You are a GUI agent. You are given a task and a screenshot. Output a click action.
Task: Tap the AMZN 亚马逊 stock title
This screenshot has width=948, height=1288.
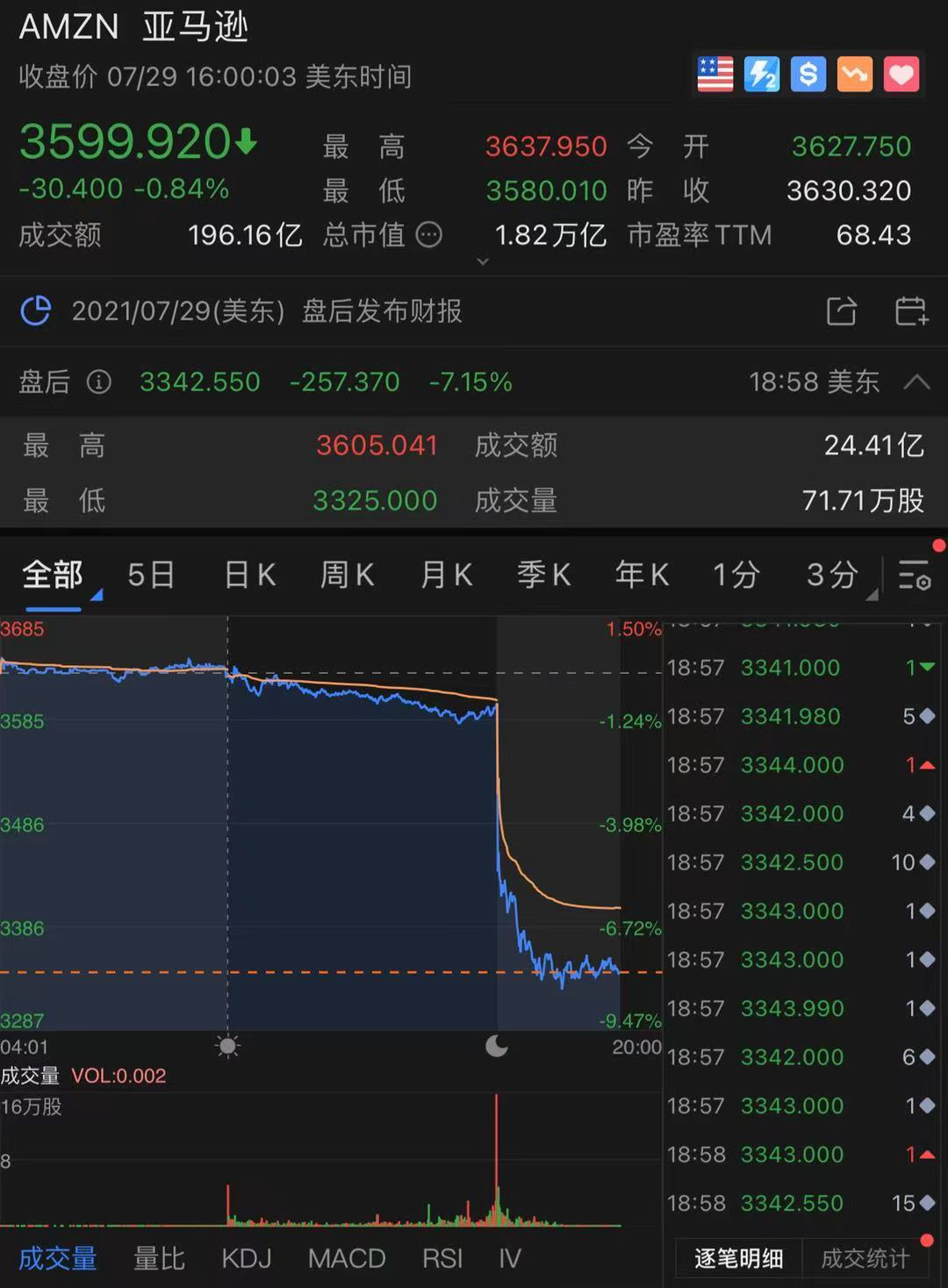tap(133, 27)
